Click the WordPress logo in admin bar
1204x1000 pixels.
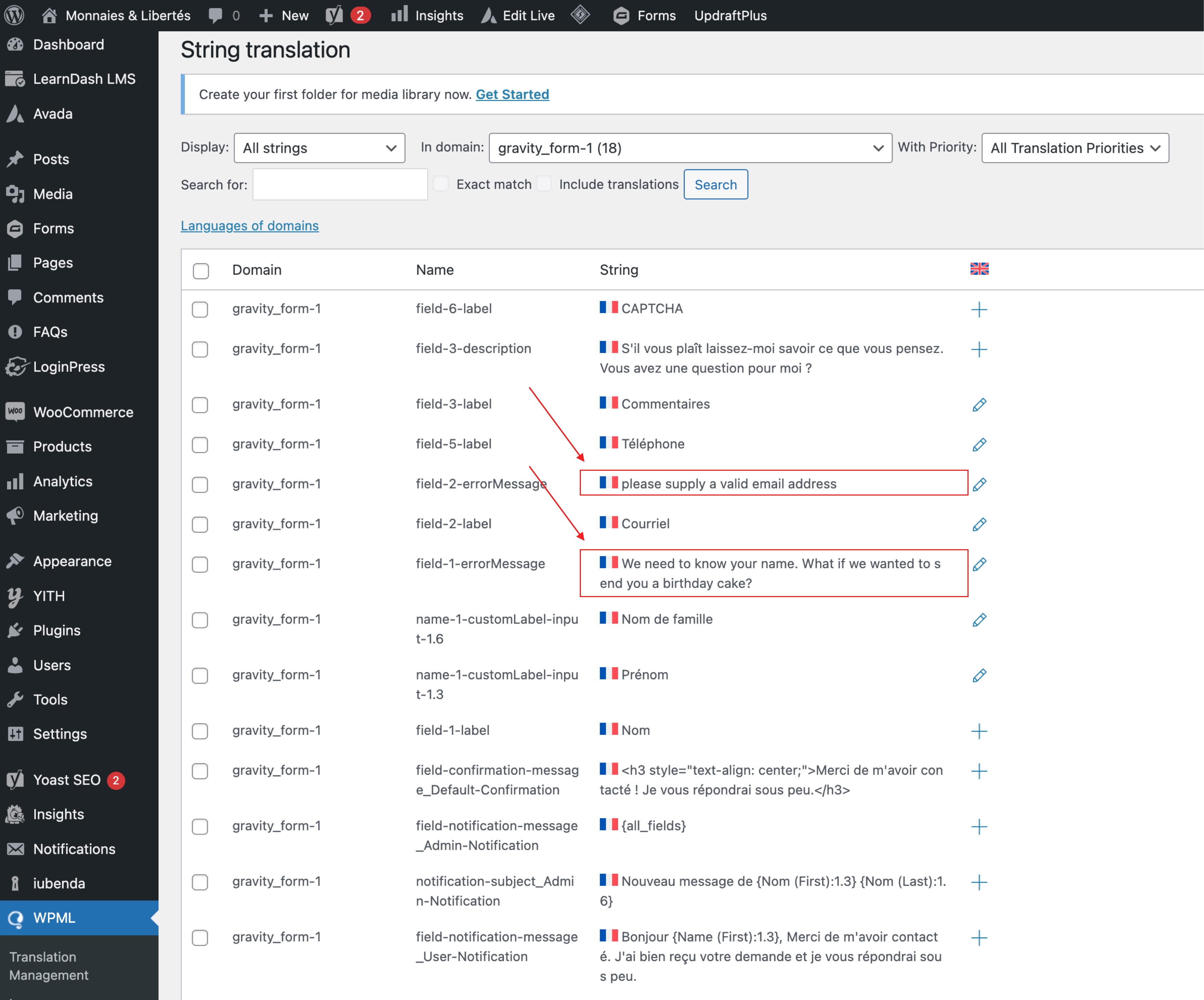click(14, 15)
